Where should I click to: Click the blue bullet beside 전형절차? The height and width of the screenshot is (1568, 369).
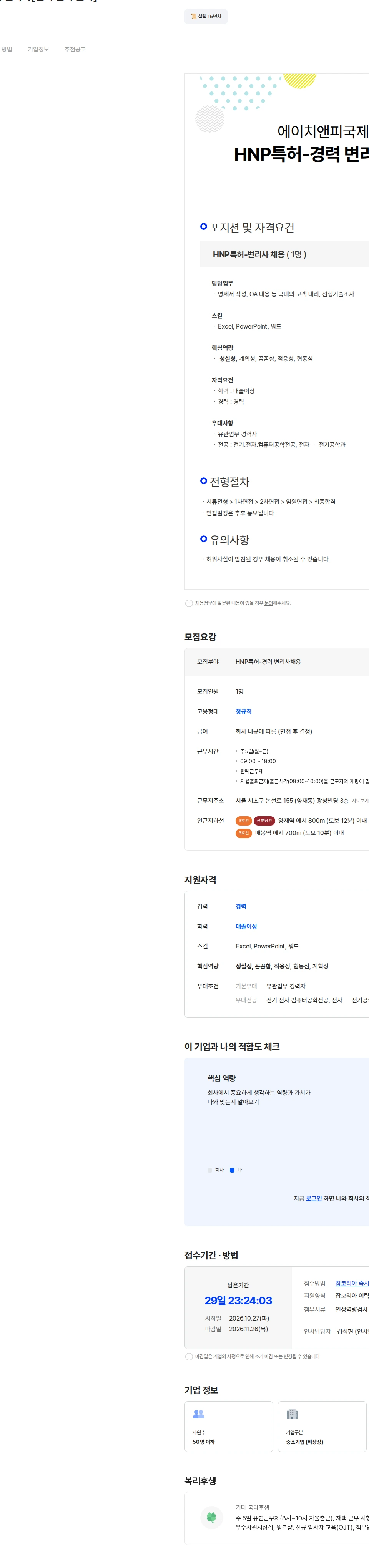pyautogui.click(x=204, y=481)
